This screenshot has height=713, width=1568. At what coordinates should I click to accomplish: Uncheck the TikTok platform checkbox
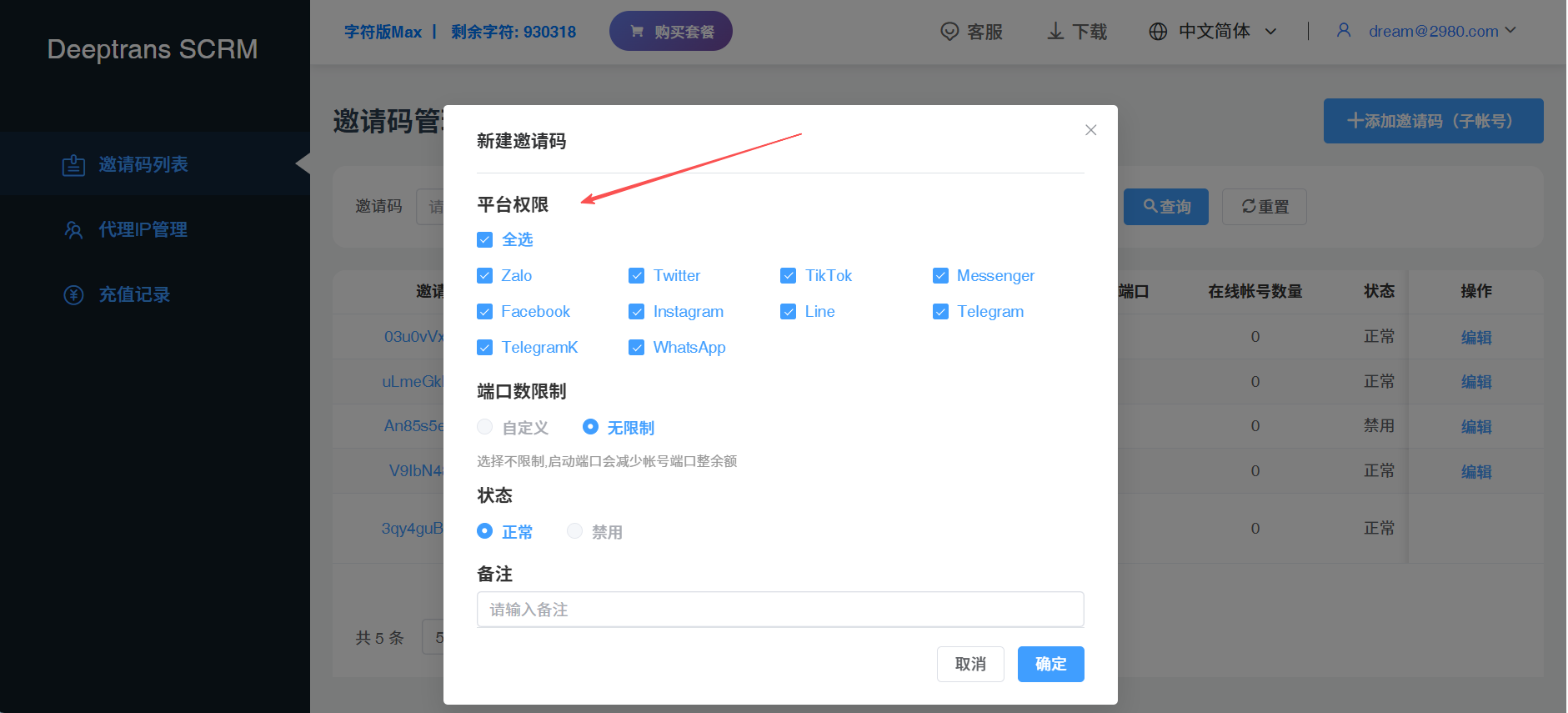[788, 276]
